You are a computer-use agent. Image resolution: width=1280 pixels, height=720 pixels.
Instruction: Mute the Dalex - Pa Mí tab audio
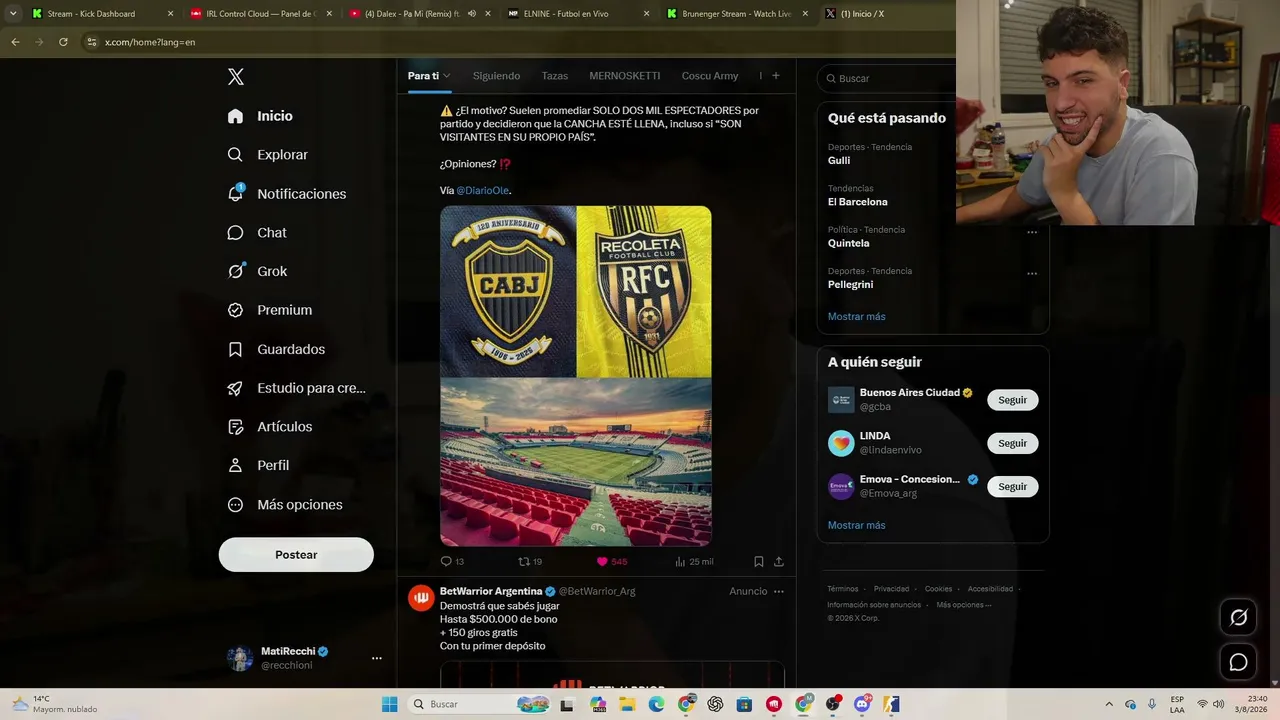click(472, 14)
